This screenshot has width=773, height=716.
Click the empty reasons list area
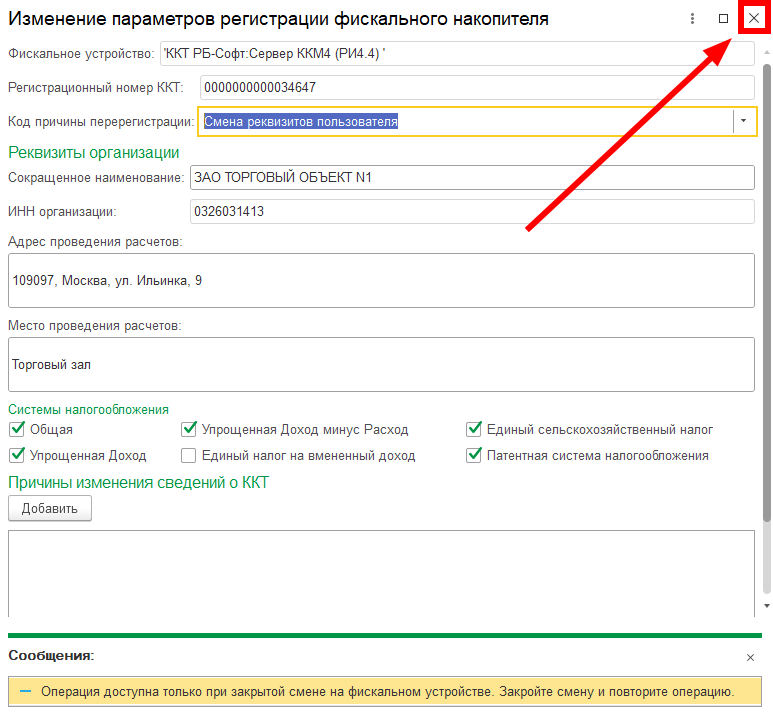pyautogui.click(x=380, y=572)
